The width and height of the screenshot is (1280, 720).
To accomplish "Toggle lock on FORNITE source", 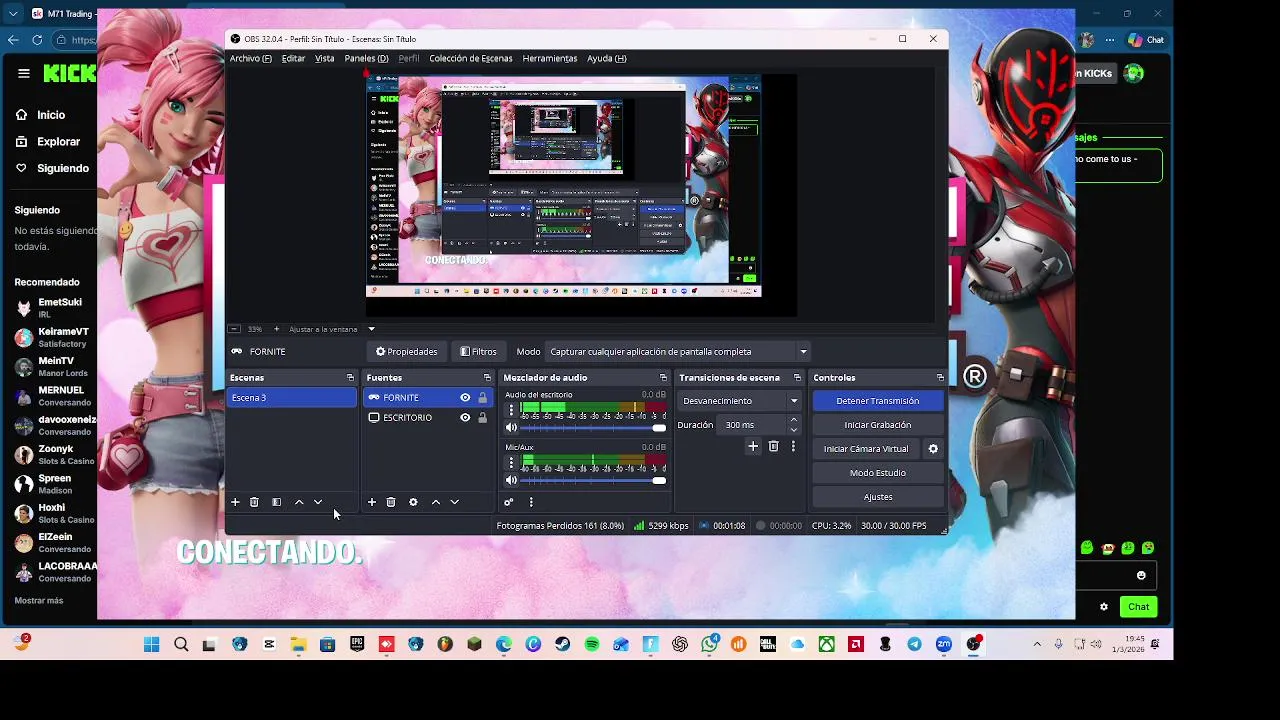I will click(482, 398).
